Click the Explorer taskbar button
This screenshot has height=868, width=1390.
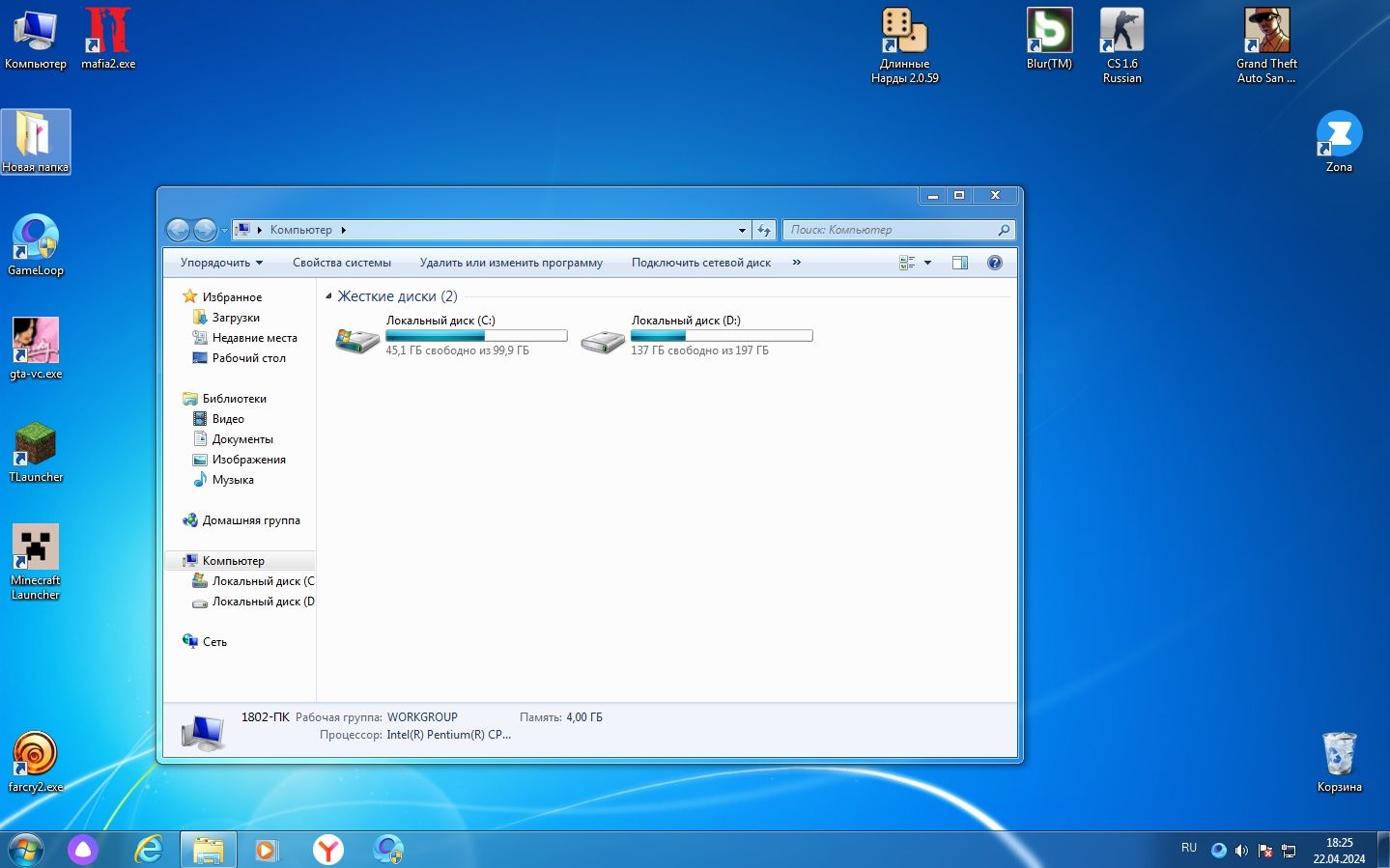pyautogui.click(x=209, y=850)
